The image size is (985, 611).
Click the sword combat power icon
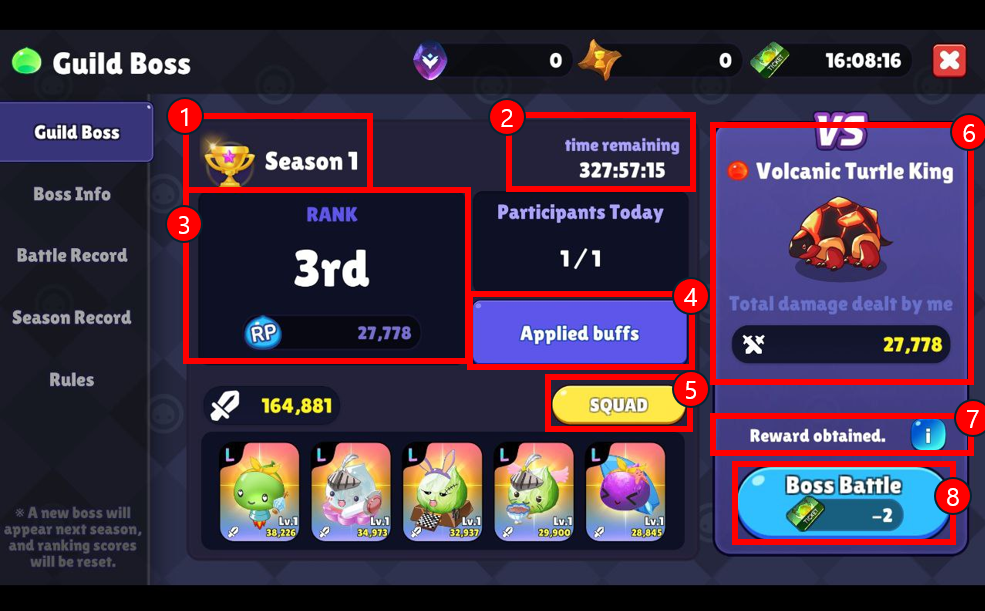225,406
